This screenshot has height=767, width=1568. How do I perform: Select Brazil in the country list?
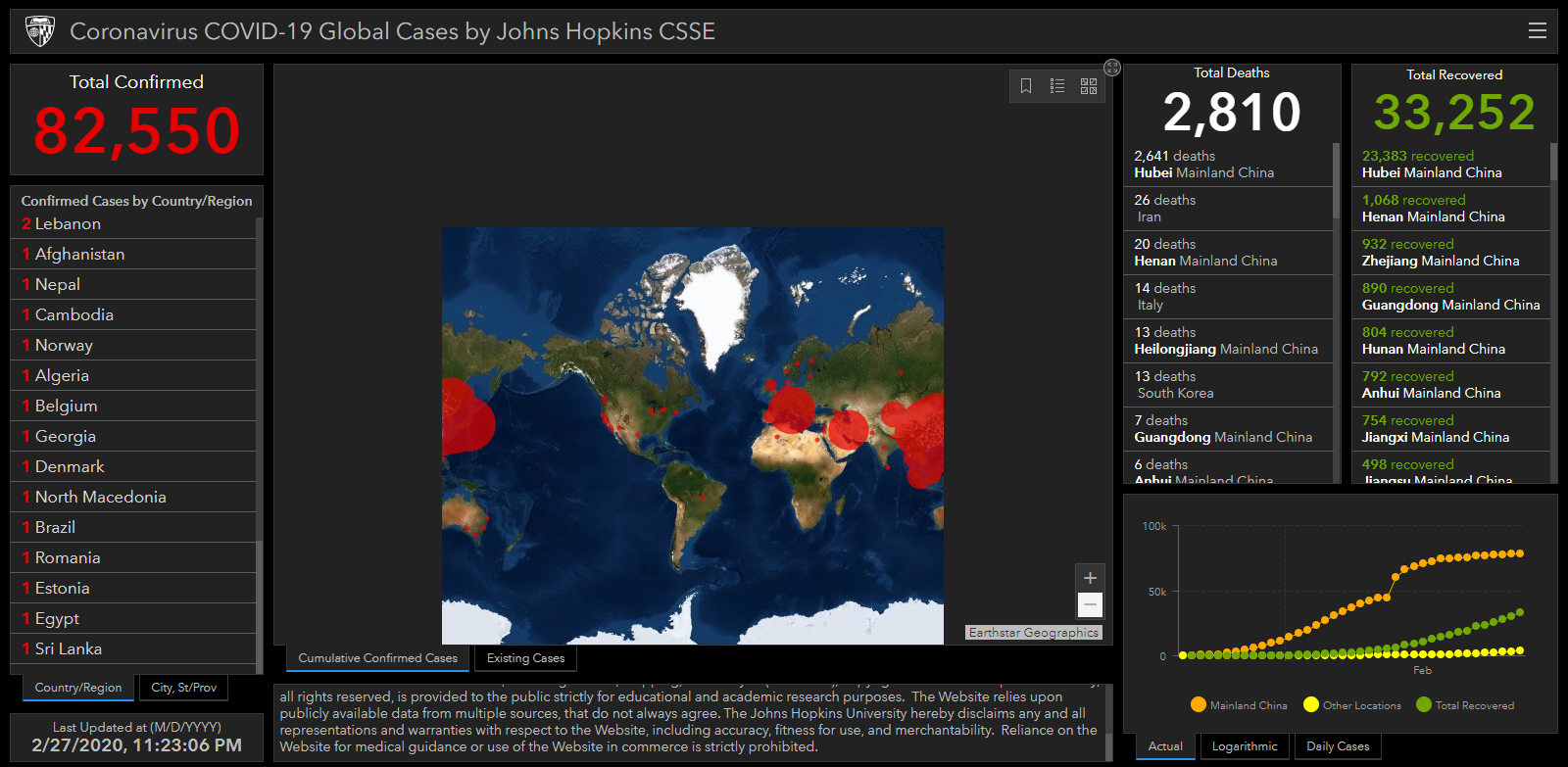click(55, 527)
